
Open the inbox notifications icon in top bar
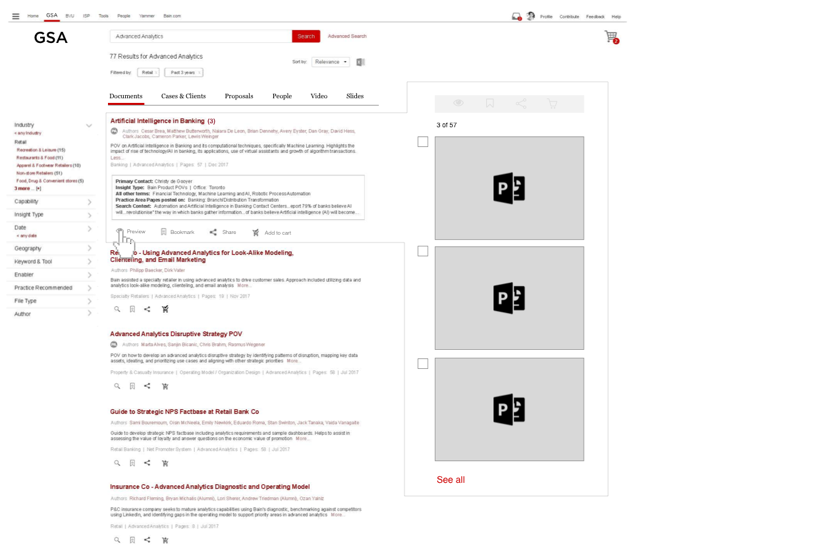pyautogui.click(x=516, y=16)
